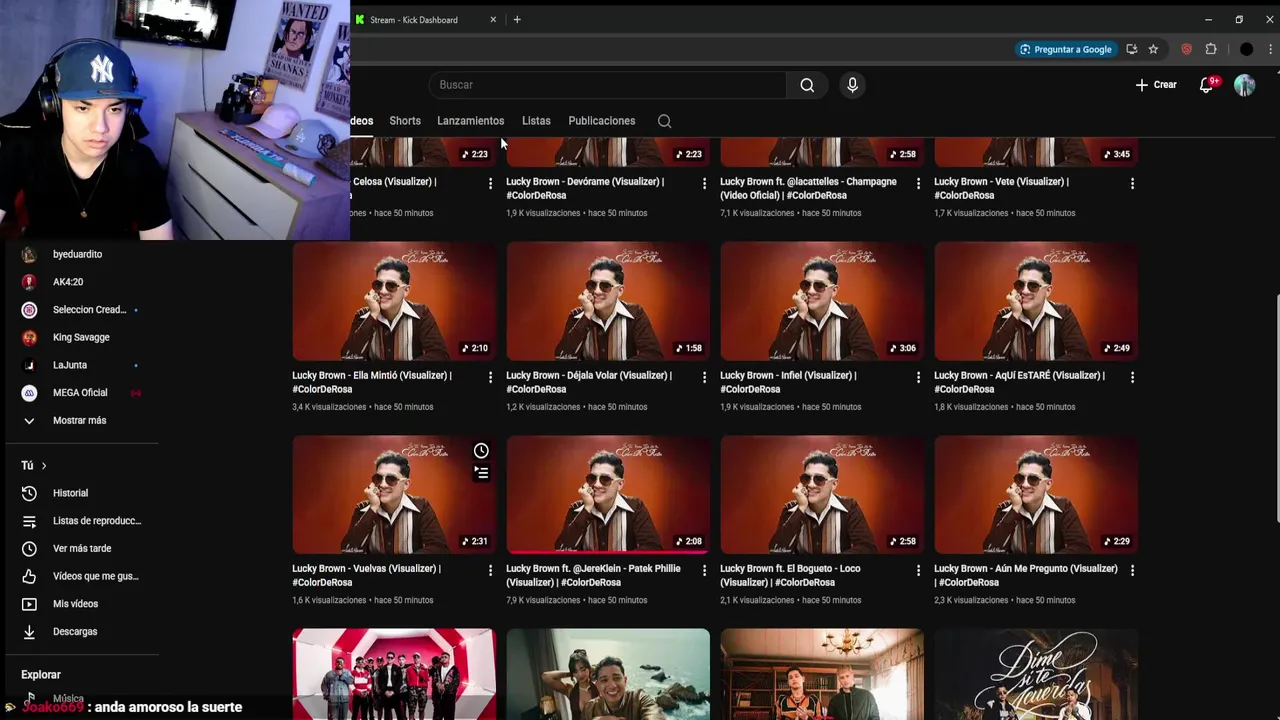The width and height of the screenshot is (1280, 720).
Task: Open King Savagge subscription channel
Action: click(x=79, y=337)
